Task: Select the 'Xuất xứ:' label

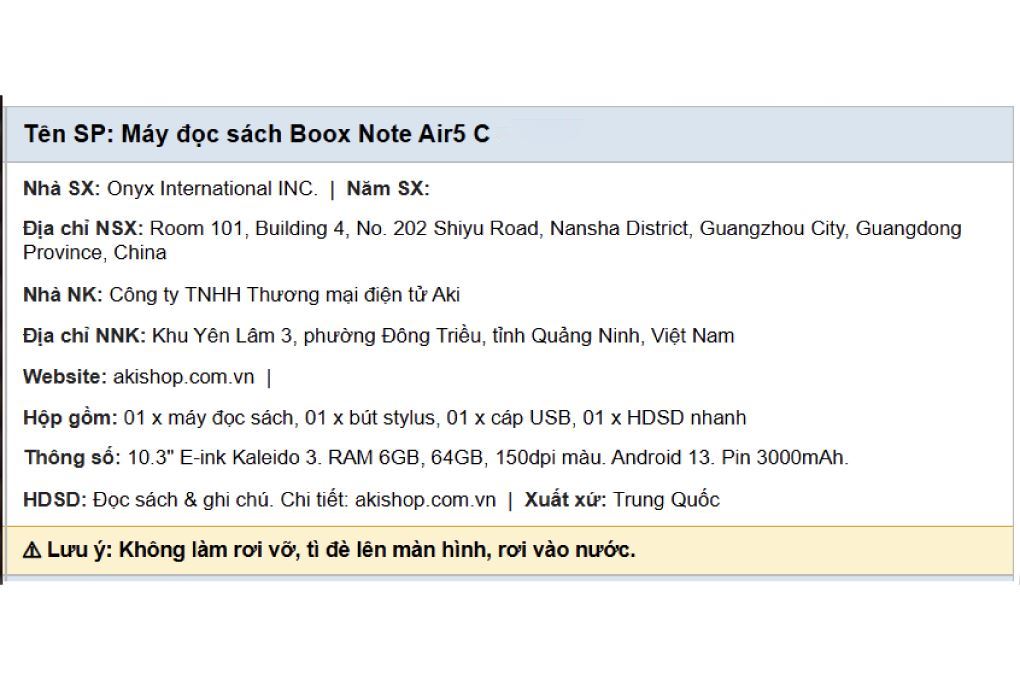Action: click(x=565, y=500)
